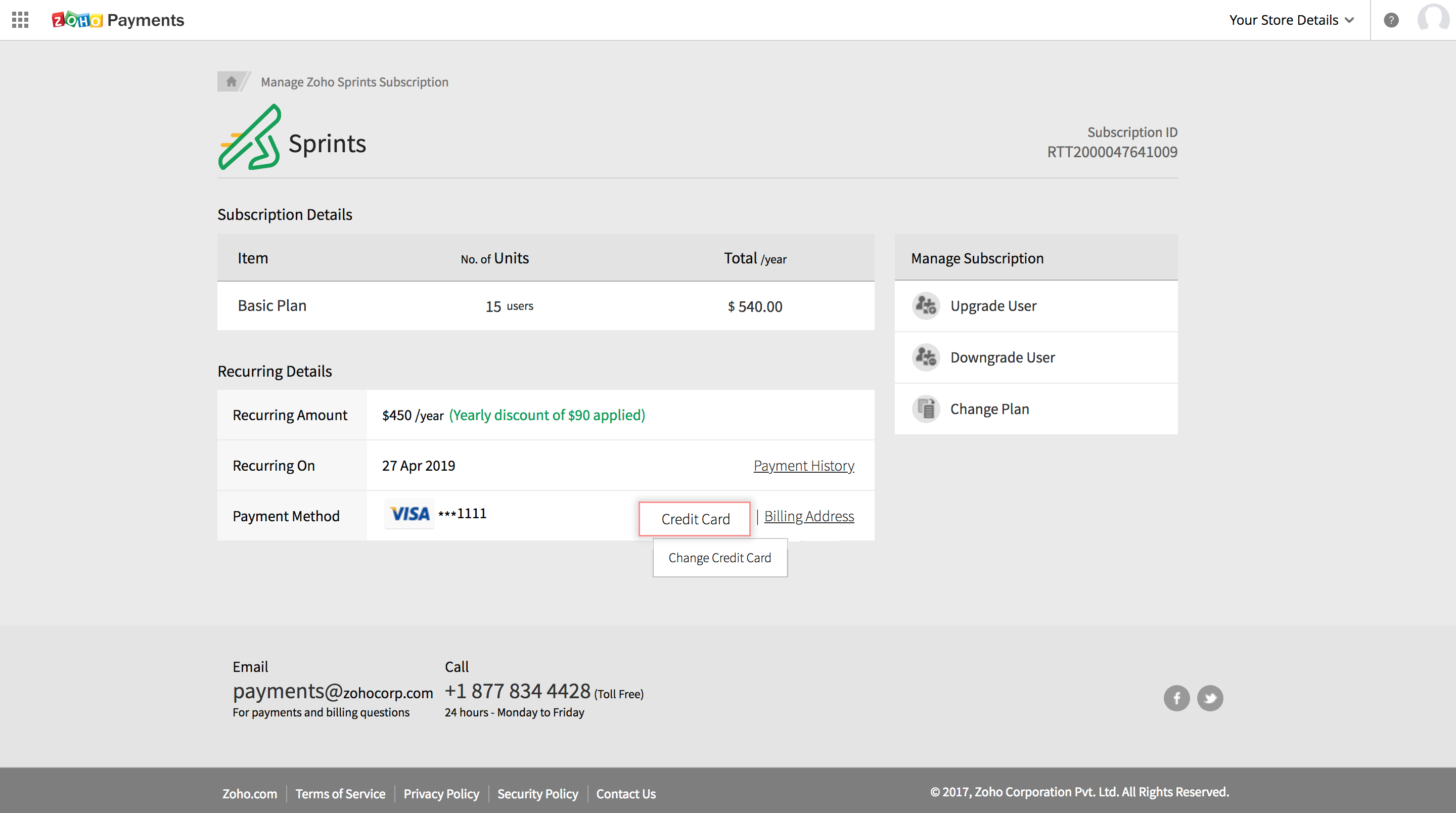The height and width of the screenshot is (813, 1456).
Task: Choose Downgrade User from Manage Subscription
Action: (x=1002, y=357)
